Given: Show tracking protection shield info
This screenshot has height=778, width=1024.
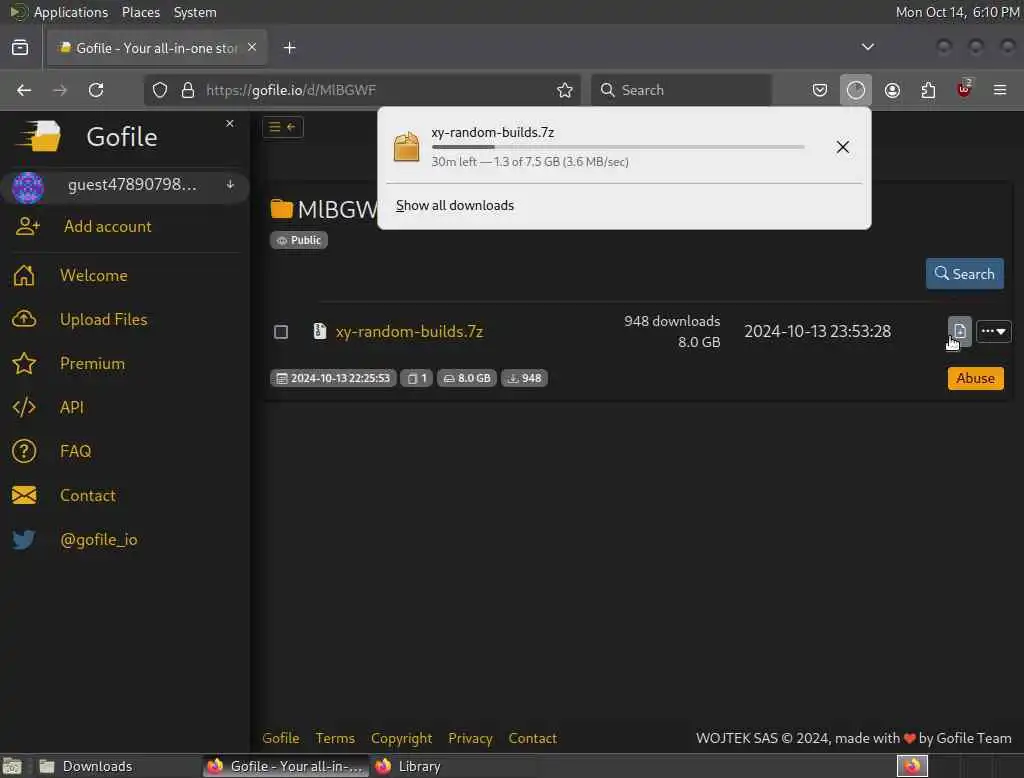Looking at the screenshot, I should [x=160, y=90].
